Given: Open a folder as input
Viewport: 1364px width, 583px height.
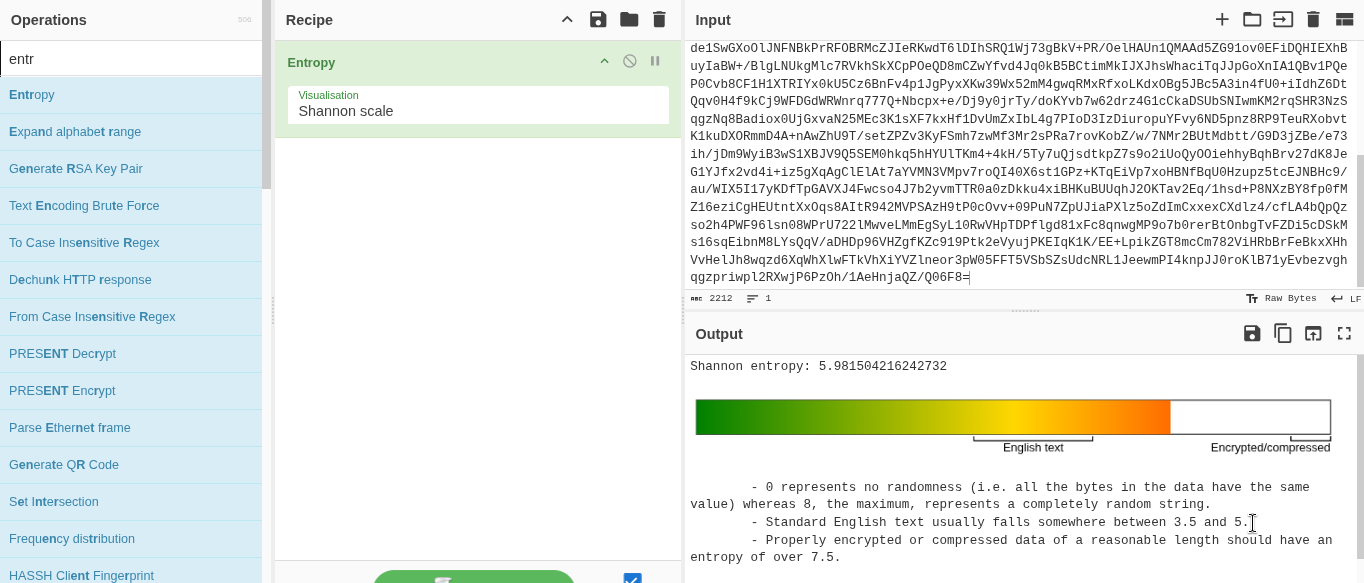Looking at the screenshot, I should [x=1252, y=19].
